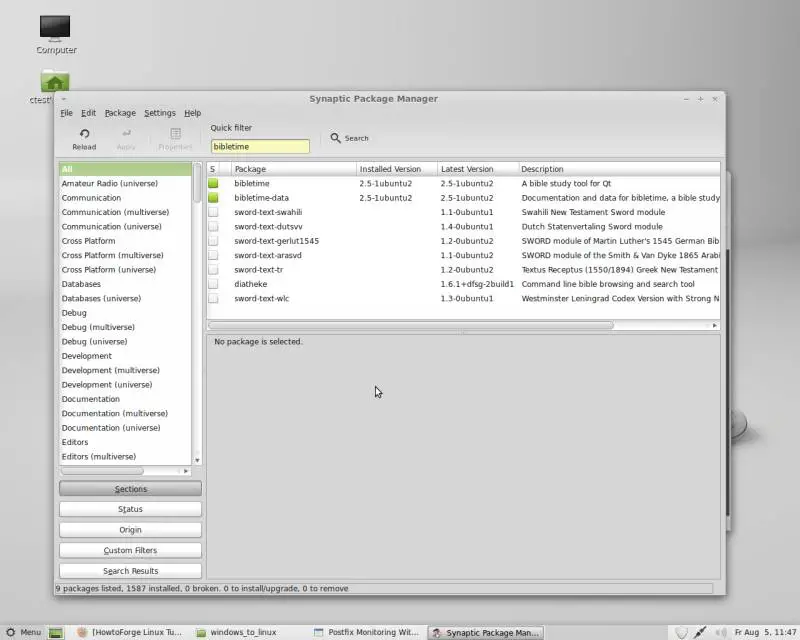Open the Menu gear on the taskbar
Viewport: 800px width, 640px height.
coord(10,632)
